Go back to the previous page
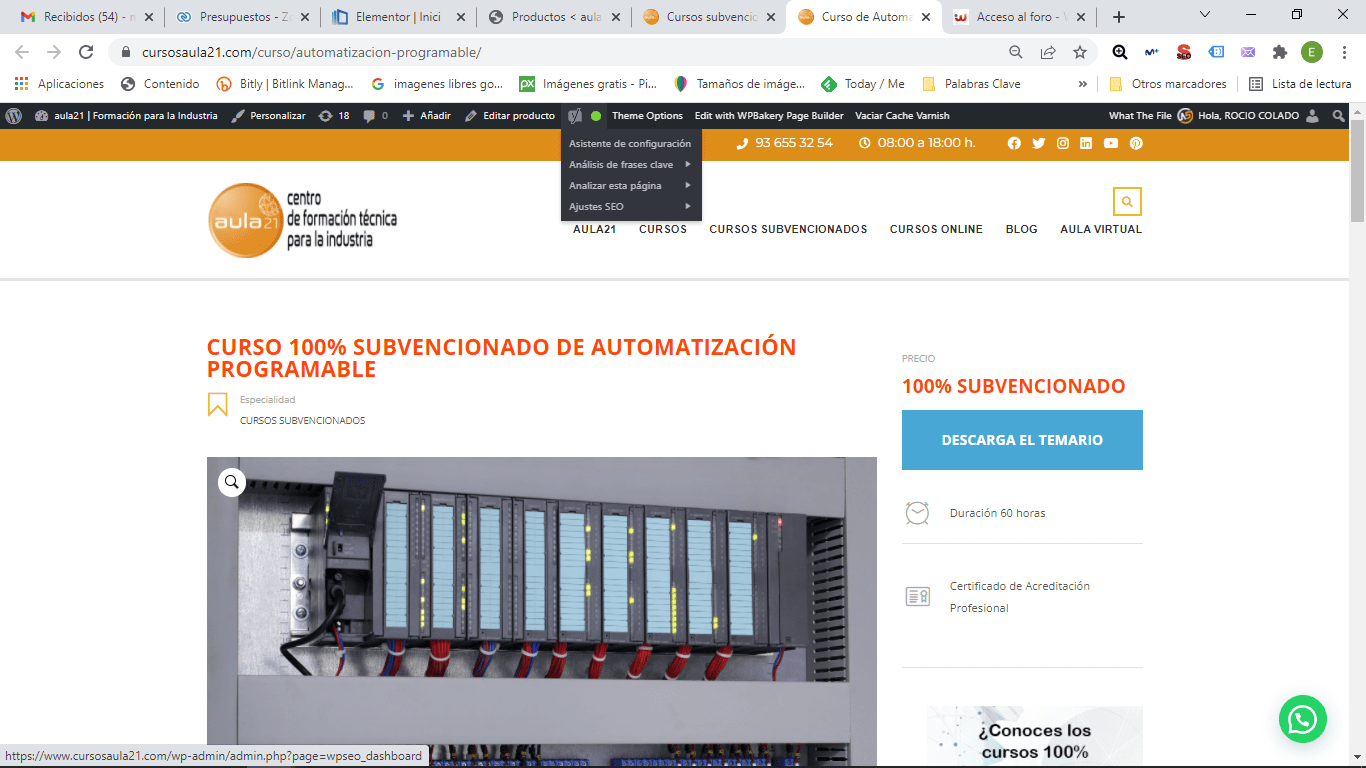This screenshot has height=768, width=1366. pyautogui.click(x=22, y=52)
